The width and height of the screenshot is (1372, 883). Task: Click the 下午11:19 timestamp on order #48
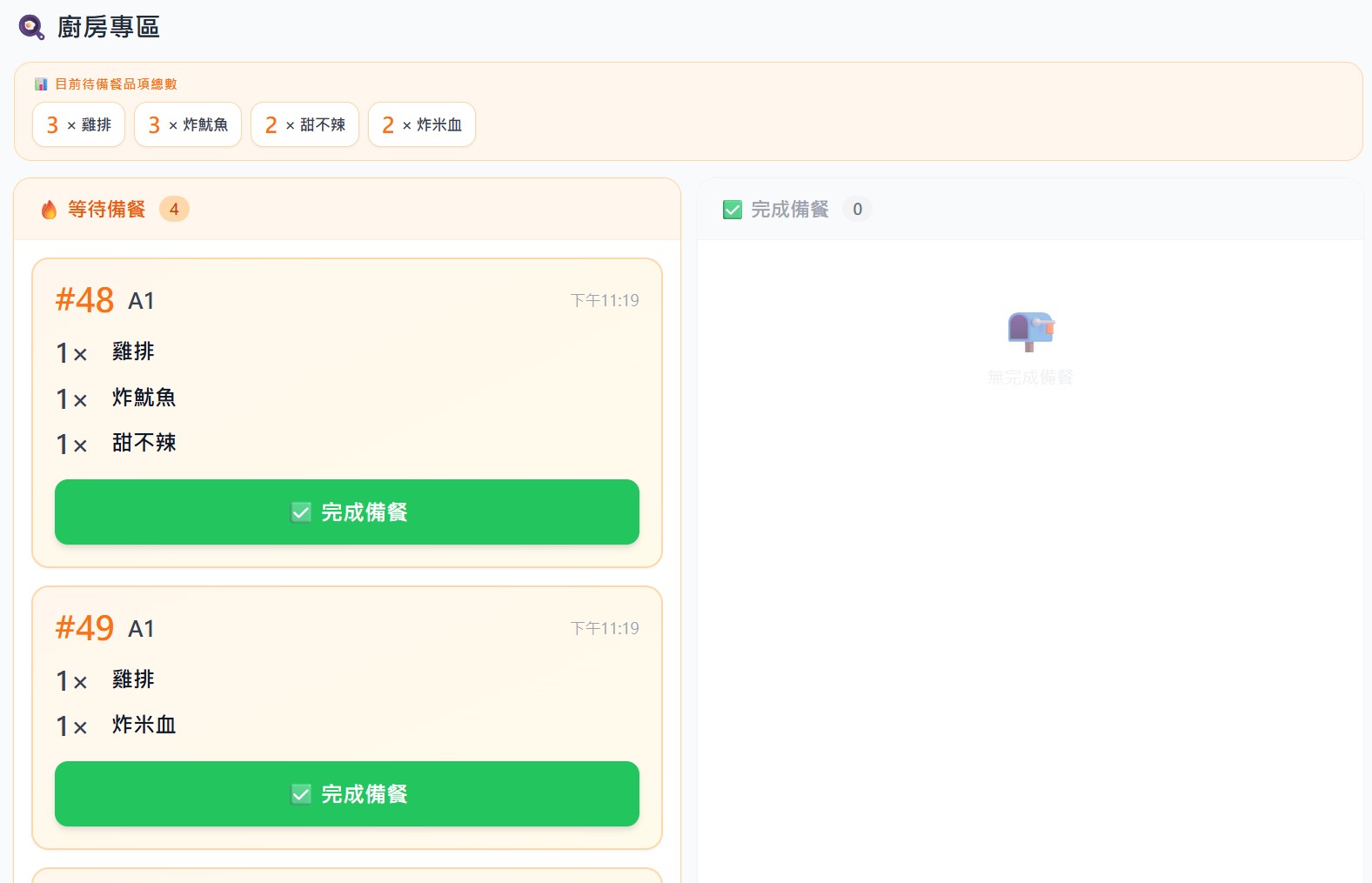[605, 300]
